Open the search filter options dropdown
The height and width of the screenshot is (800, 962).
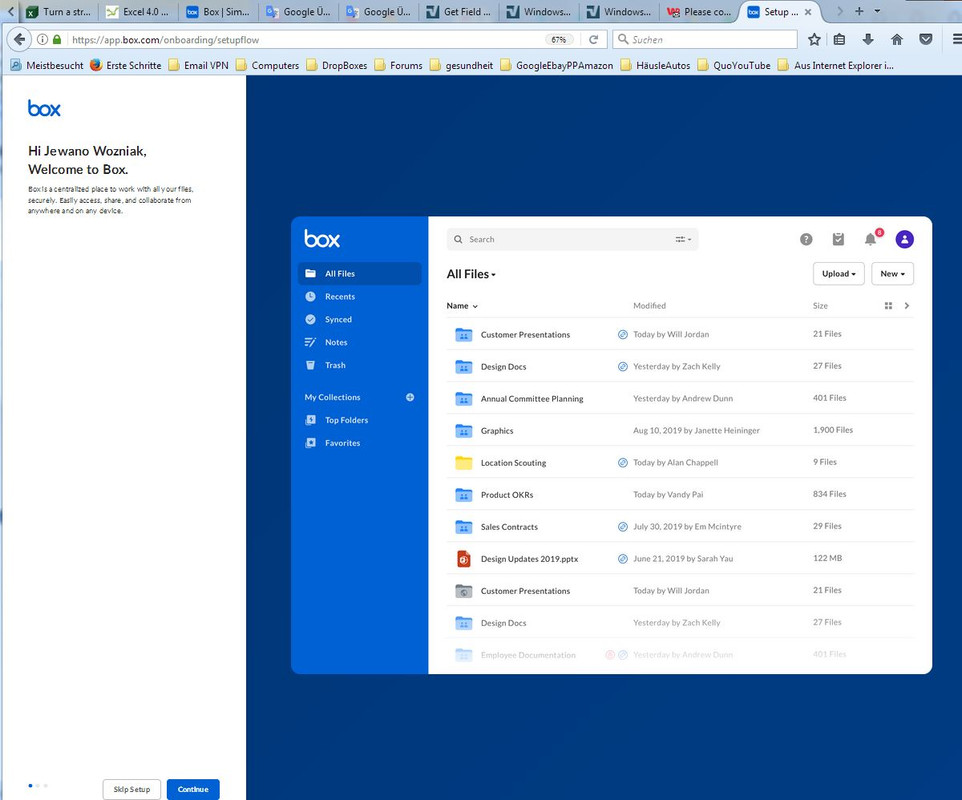point(683,239)
